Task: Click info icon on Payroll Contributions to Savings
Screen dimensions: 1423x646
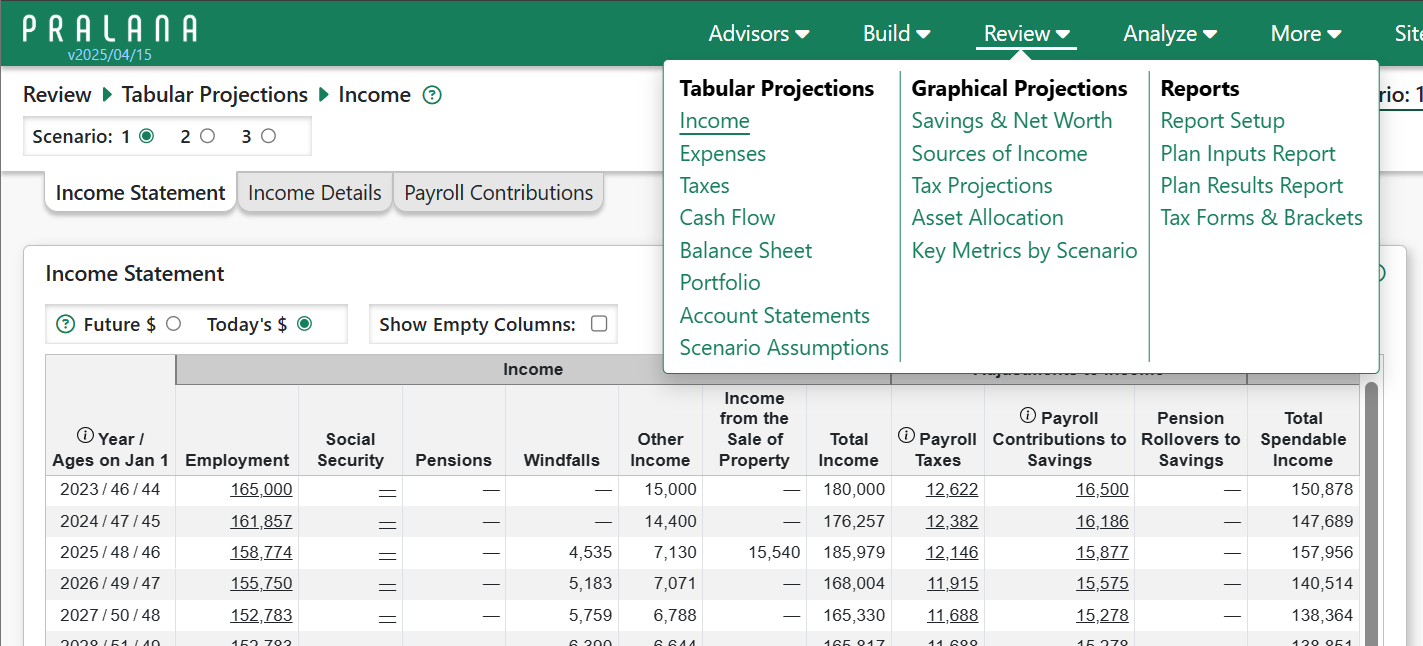Action: point(1027,415)
